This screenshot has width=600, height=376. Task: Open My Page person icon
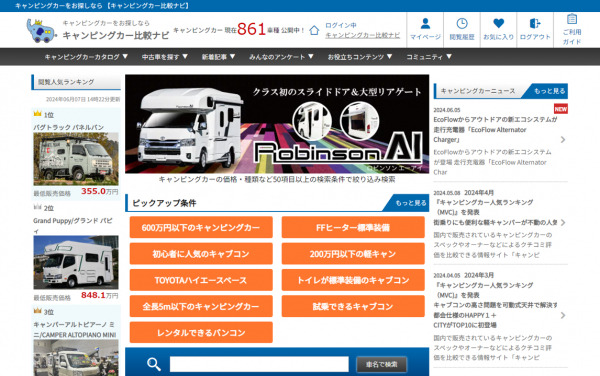425,24
